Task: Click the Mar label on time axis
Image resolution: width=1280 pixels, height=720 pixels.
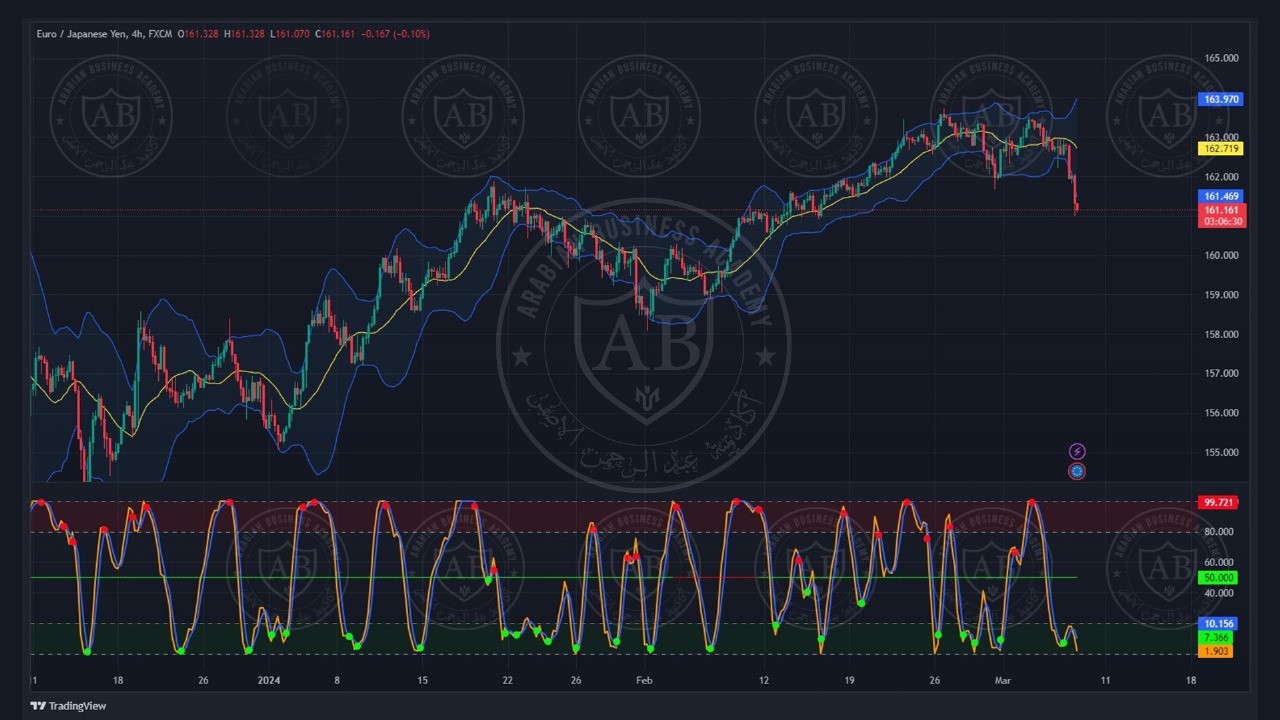Action: (x=1003, y=681)
